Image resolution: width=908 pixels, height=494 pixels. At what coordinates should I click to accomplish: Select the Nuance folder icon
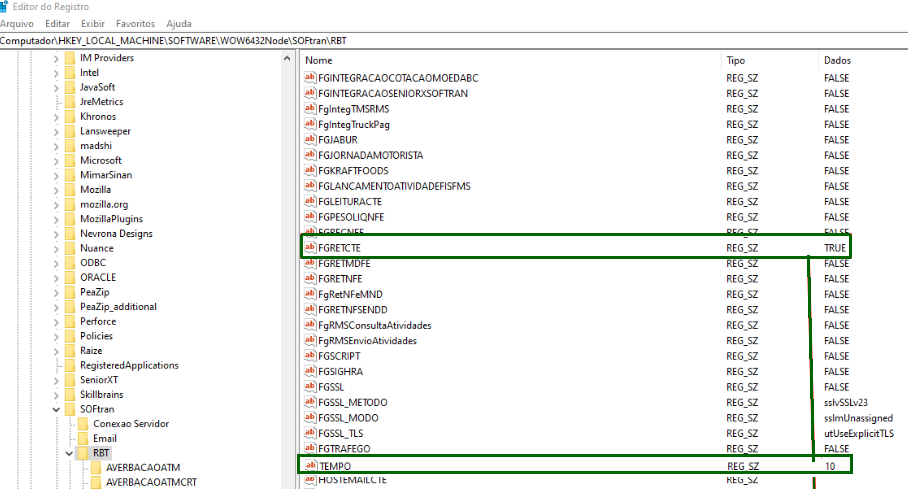(70, 248)
